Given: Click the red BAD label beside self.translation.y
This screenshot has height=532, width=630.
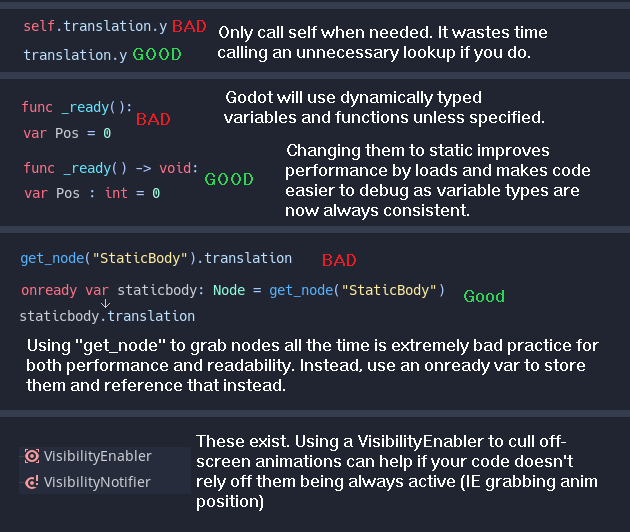Looking at the screenshot, I should (190, 25).
